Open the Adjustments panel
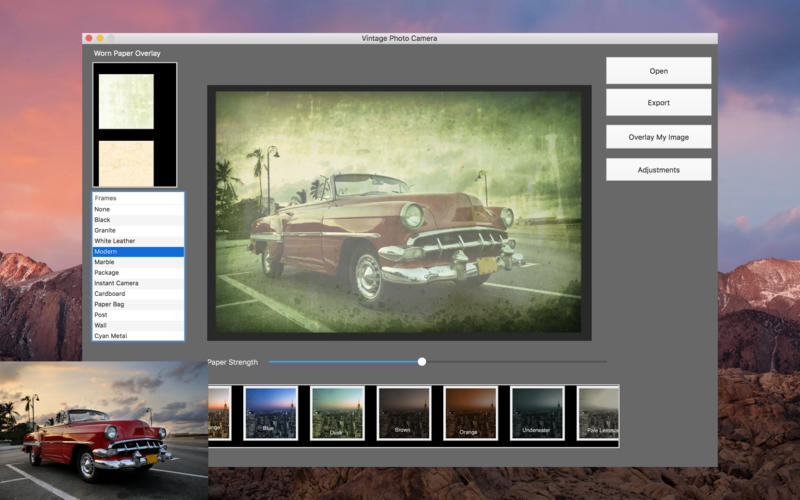Viewport: 800px width, 500px height. (x=658, y=169)
